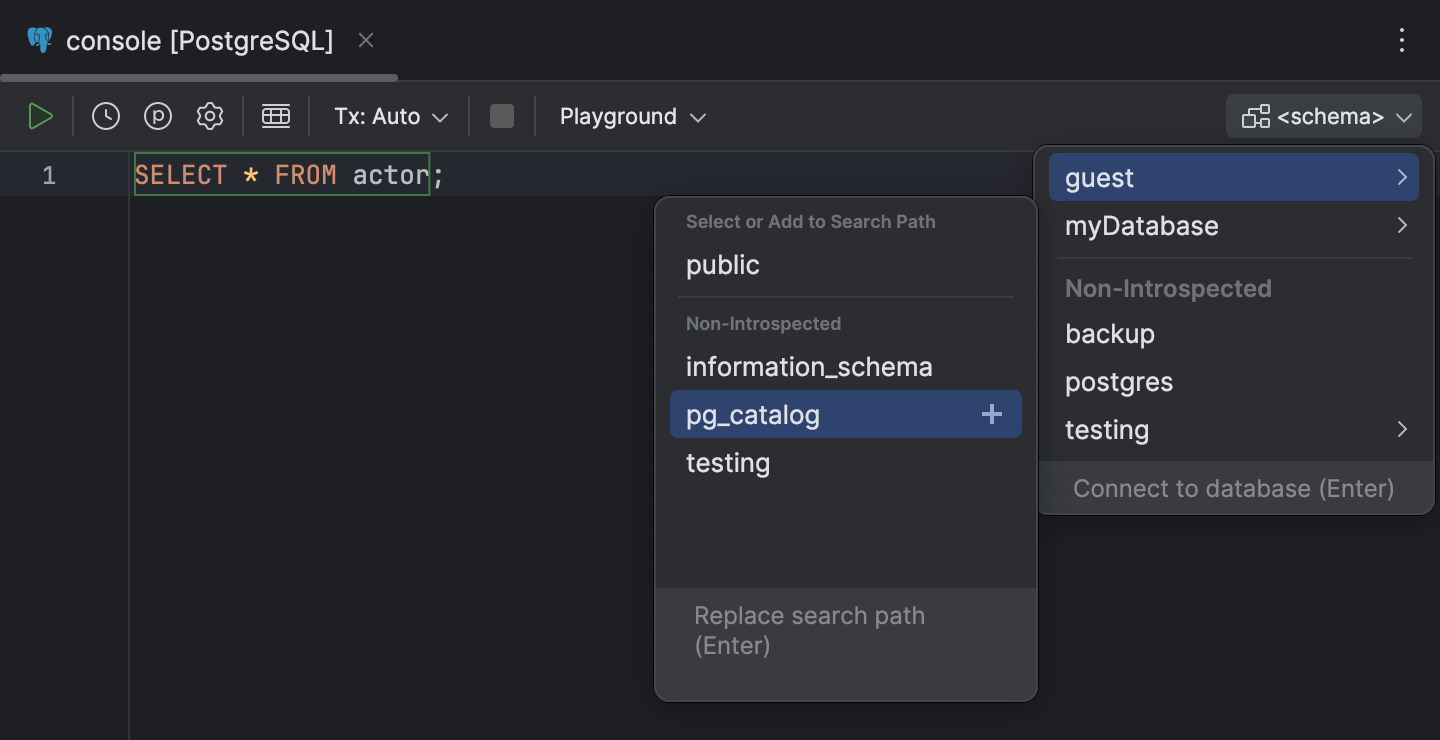Expand the myDatabase submenu arrow

[1402, 226]
